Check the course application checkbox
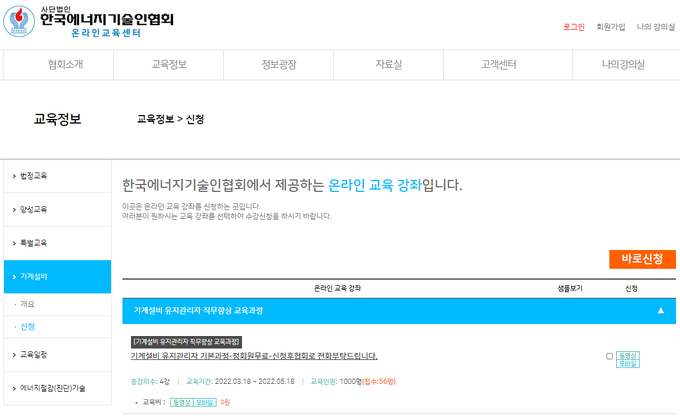 point(609,356)
